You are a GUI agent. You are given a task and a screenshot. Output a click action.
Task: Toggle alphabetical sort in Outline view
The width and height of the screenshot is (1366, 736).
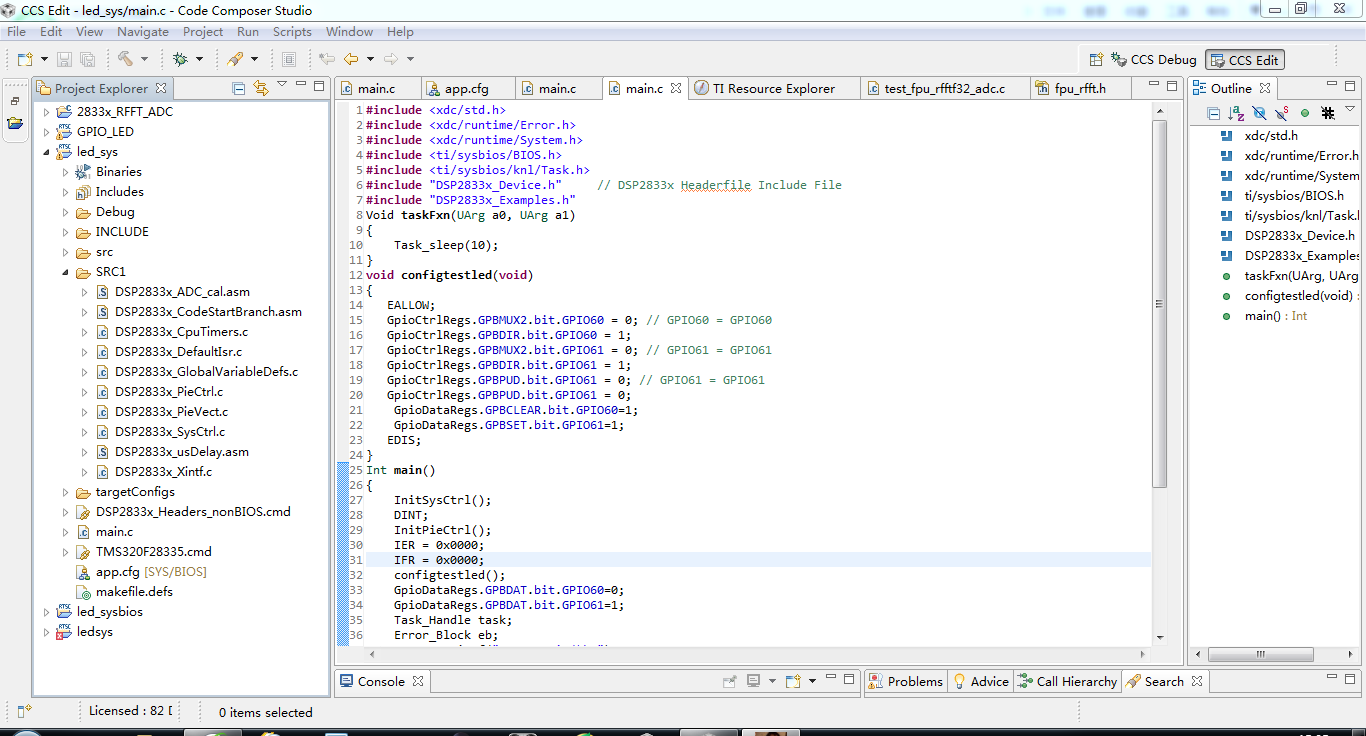pyautogui.click(x=1236, y=113)
